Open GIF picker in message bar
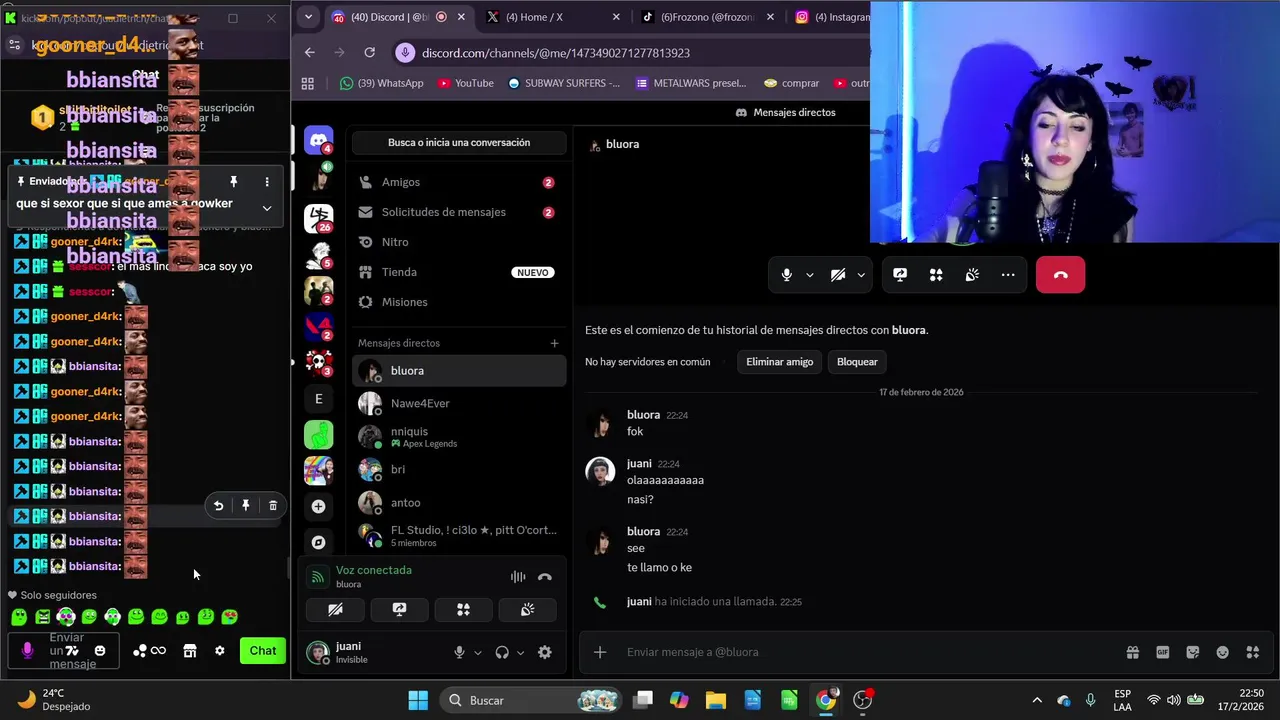Screen dimensions: 1280x720 click(1163, 652)
